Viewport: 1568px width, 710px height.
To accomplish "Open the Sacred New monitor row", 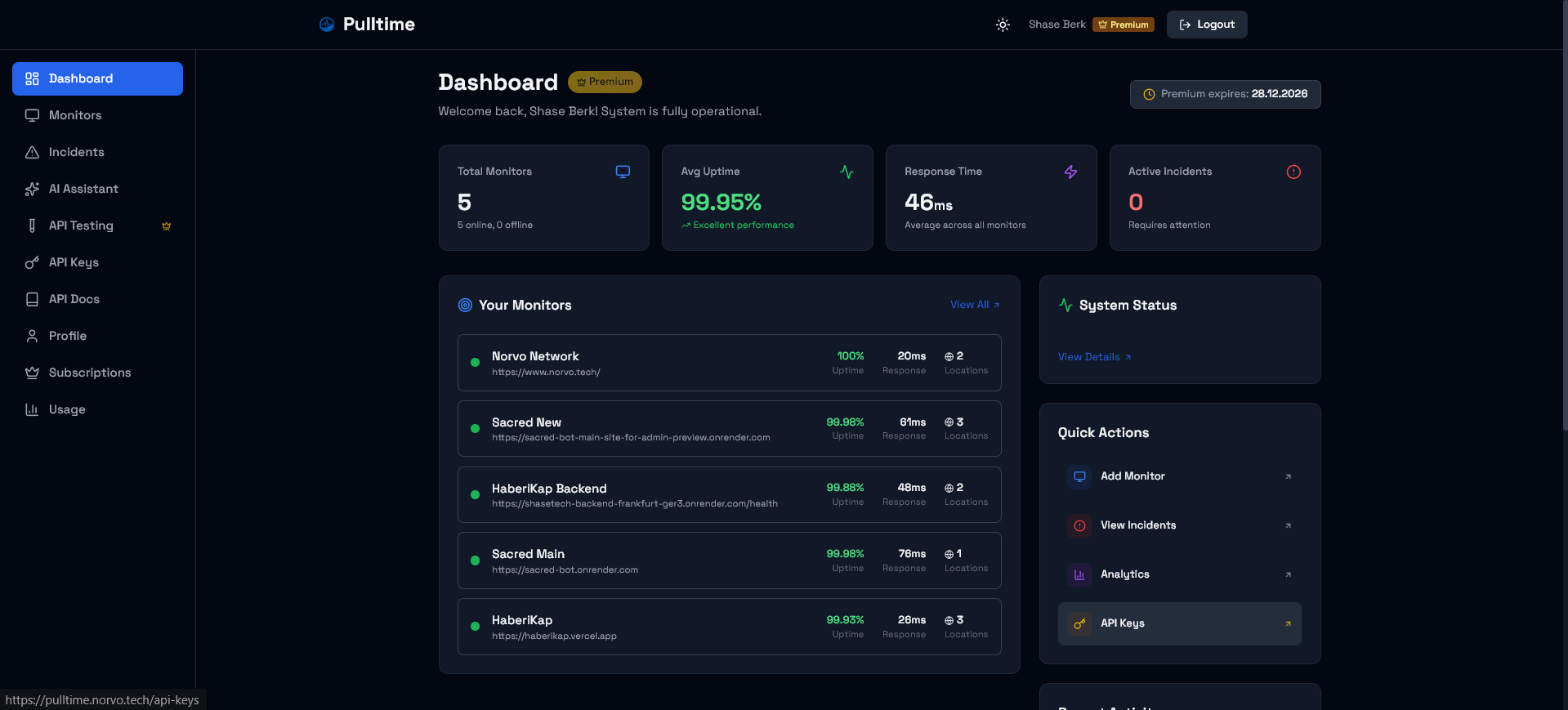I will (x=729, y=429).
